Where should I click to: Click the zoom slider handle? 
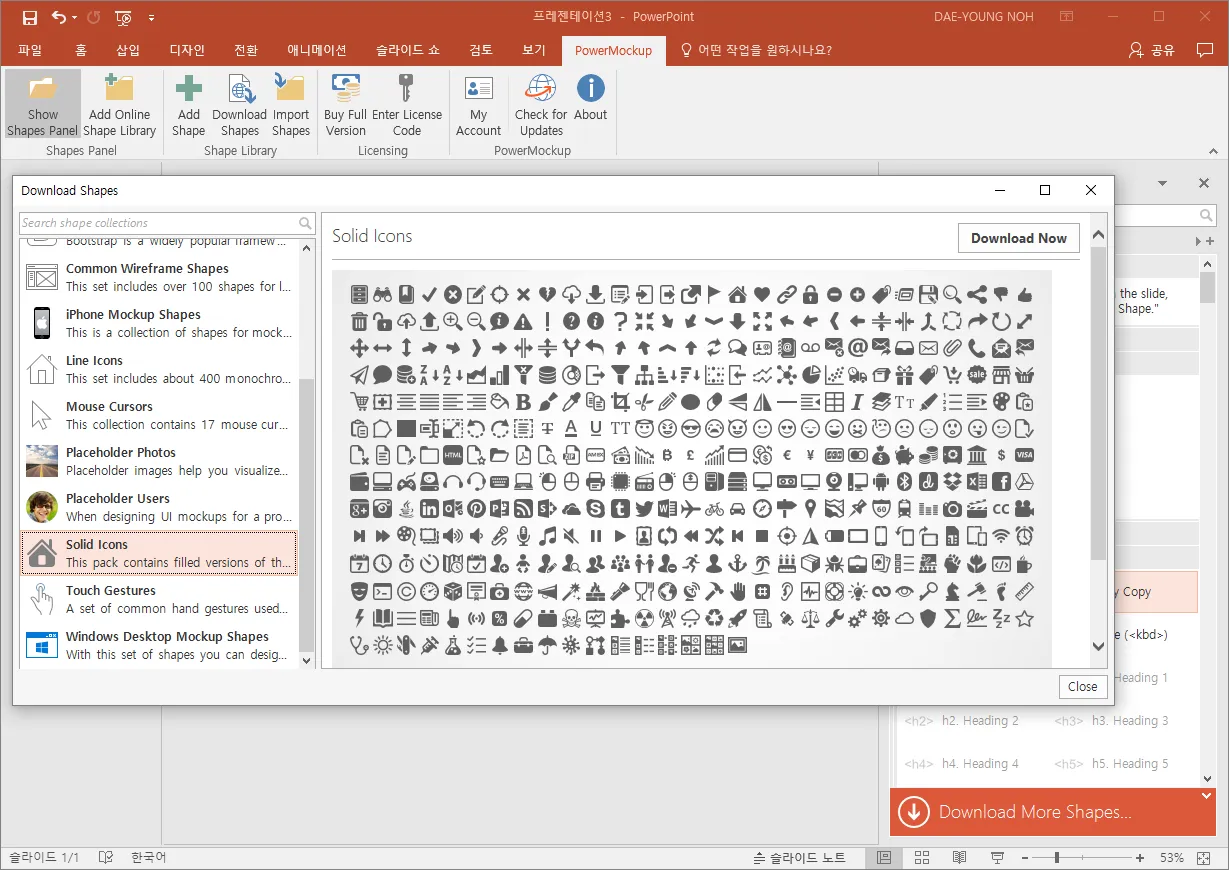click(1056, 858)
